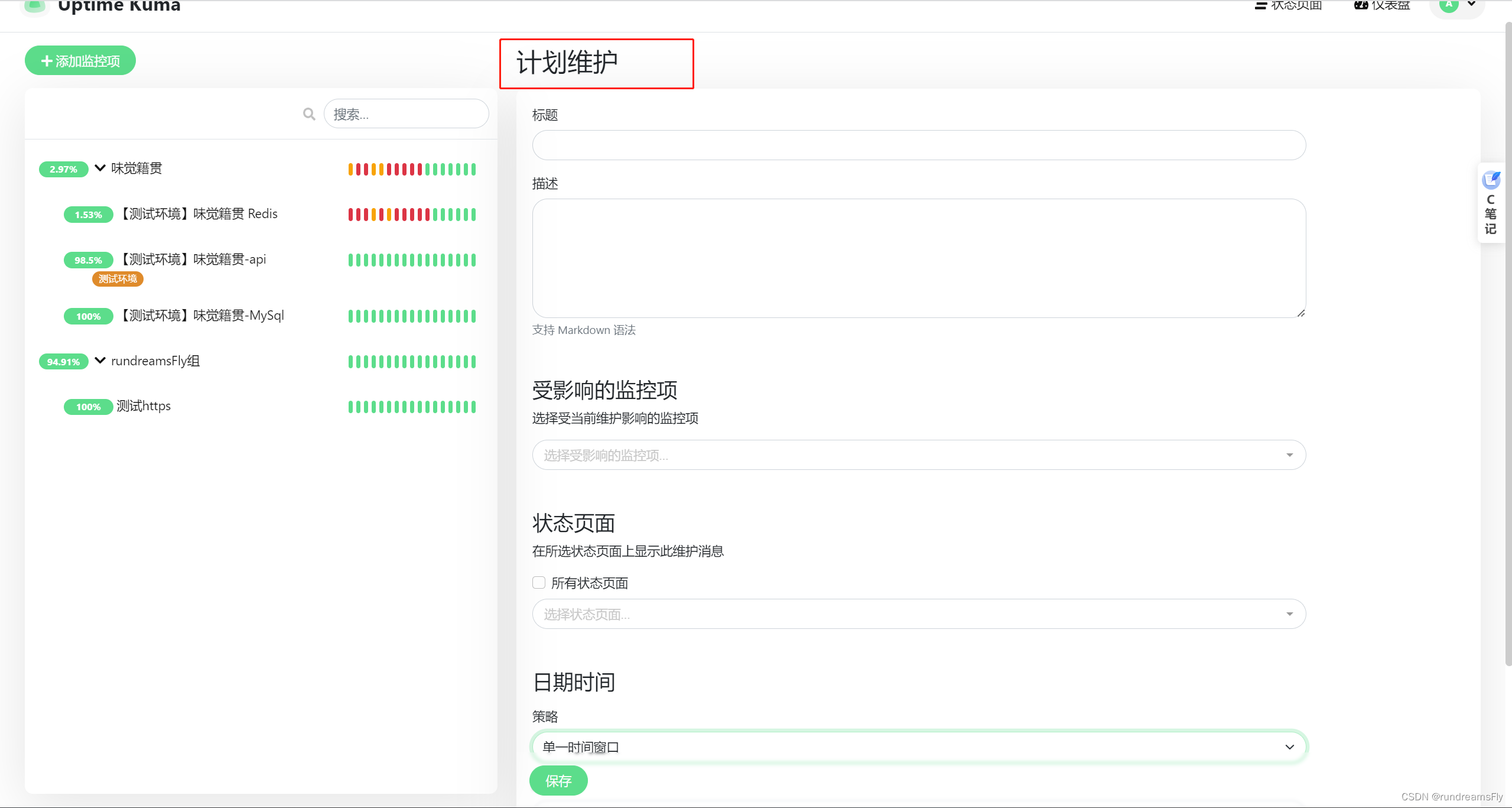Open the 选择受影响的监控项 dropdown

click(x=919, y=455)
